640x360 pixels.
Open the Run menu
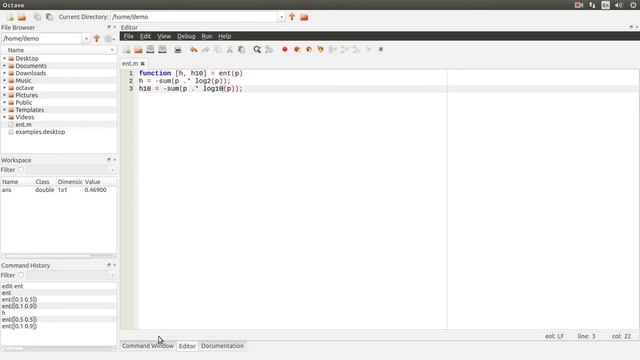click(x=207, y=36)
